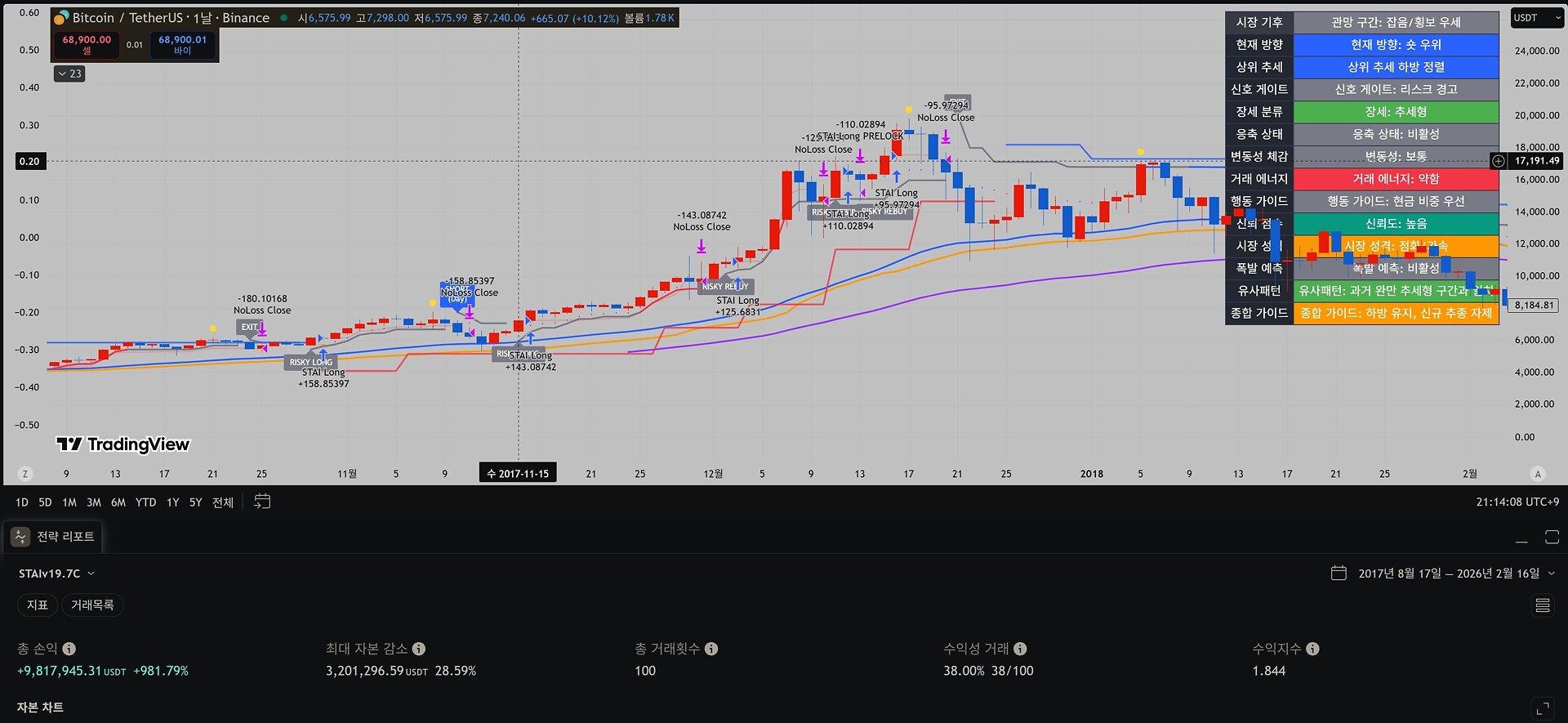
Task: Click the 3,201,296.59 max drawdown value
Action: tap(400, 671)
